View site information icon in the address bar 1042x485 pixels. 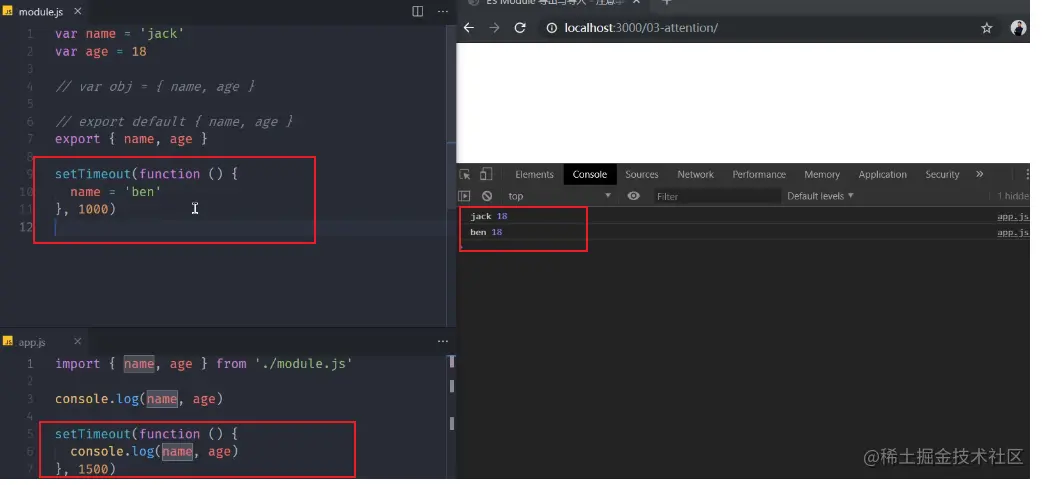coord(551,28)
